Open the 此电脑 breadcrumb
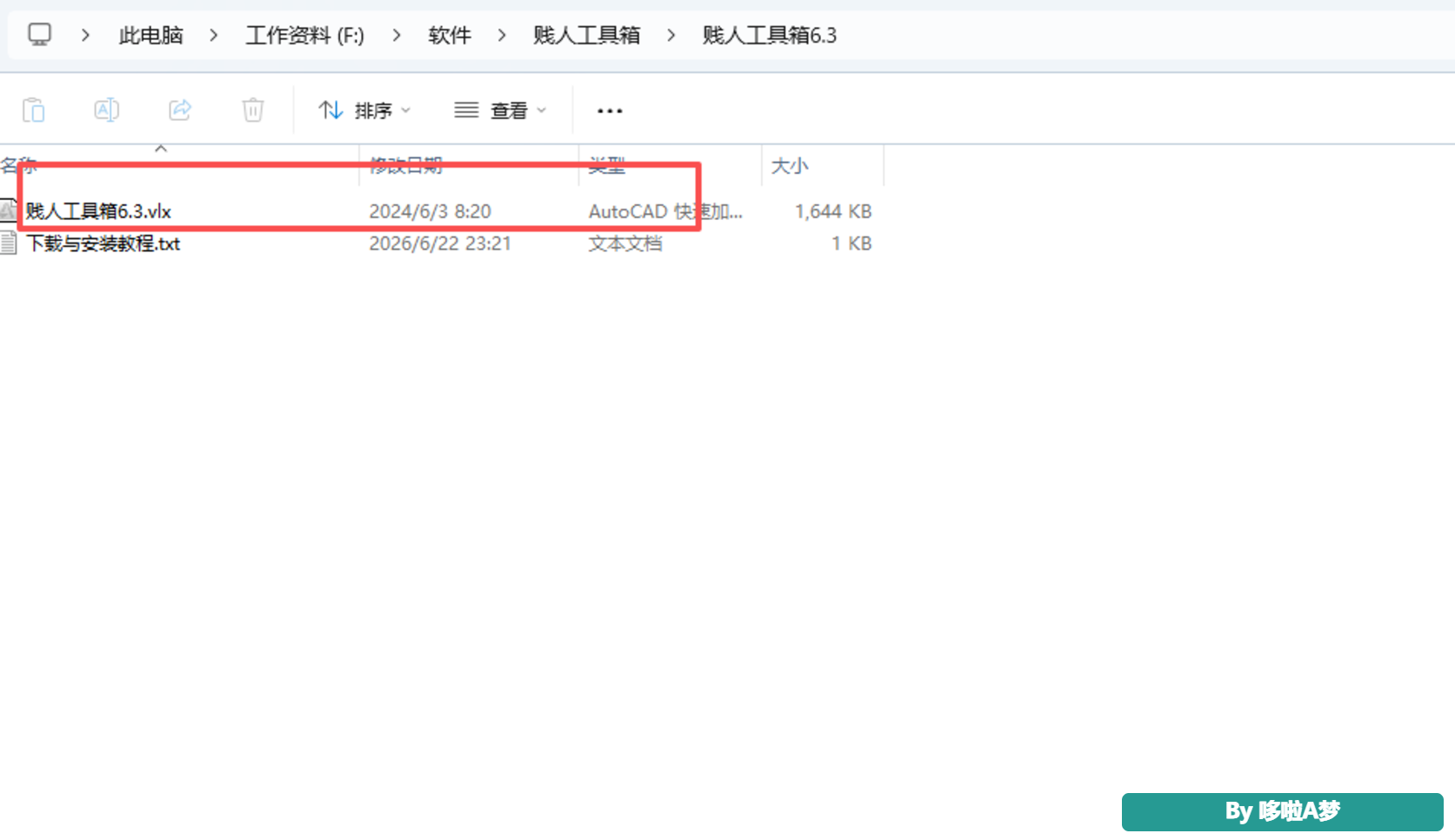The height and width of the screenshot is (840, 1455). point(150,36)
